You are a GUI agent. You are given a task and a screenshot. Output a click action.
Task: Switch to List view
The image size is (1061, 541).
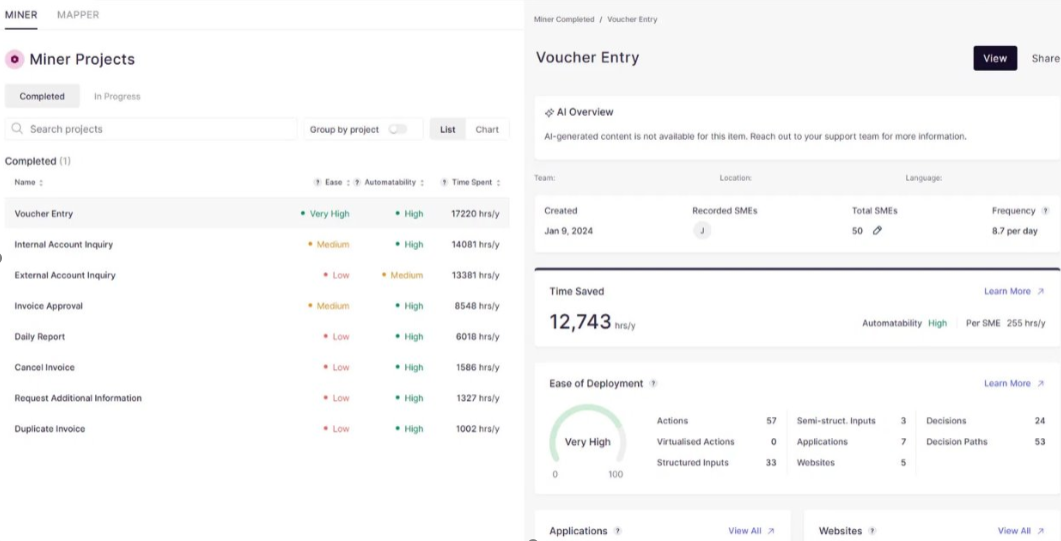[447, 129]
